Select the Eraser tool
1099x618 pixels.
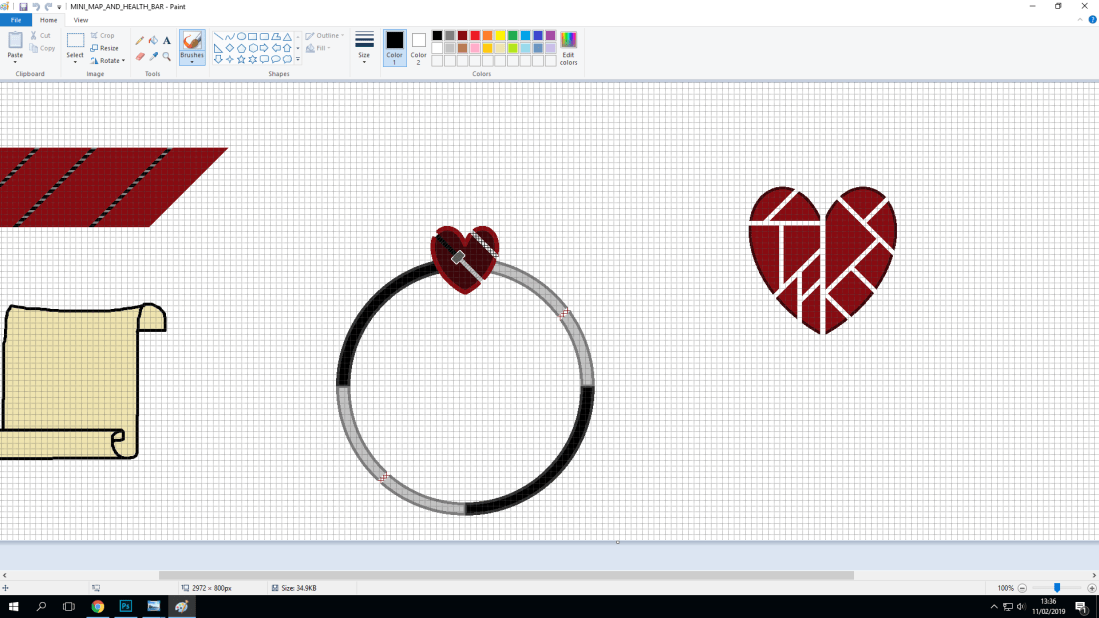tap(140, 57)
